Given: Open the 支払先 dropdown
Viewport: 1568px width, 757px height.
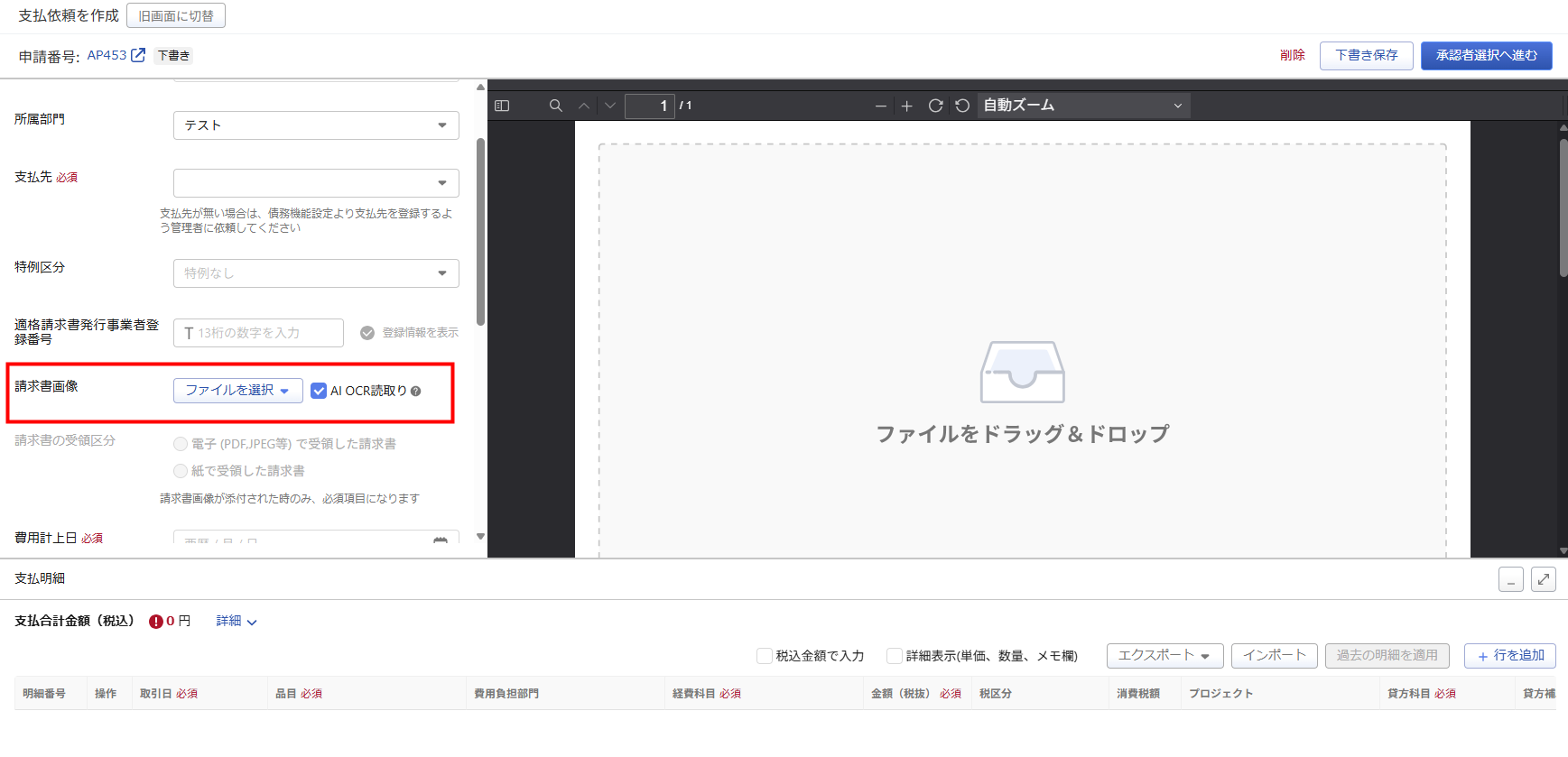Looking at the screenshot, I should point(316,183).
